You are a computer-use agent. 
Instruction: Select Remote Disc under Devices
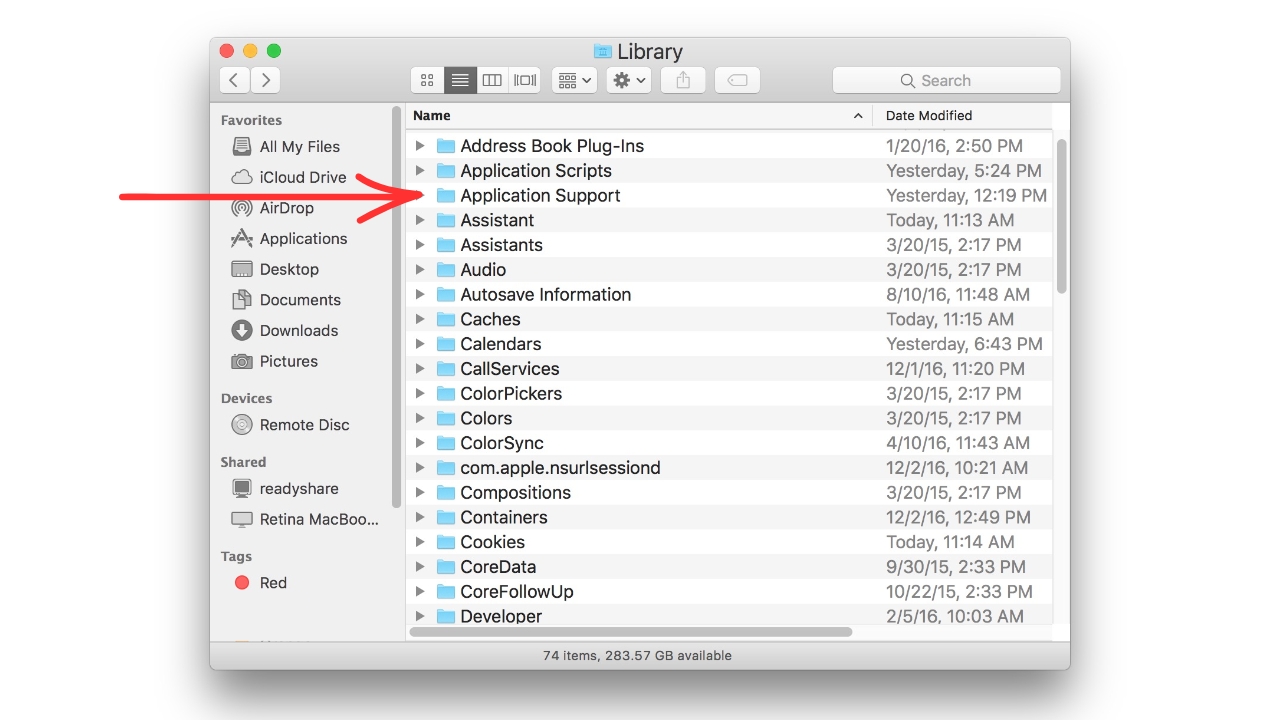click(290, 424)
